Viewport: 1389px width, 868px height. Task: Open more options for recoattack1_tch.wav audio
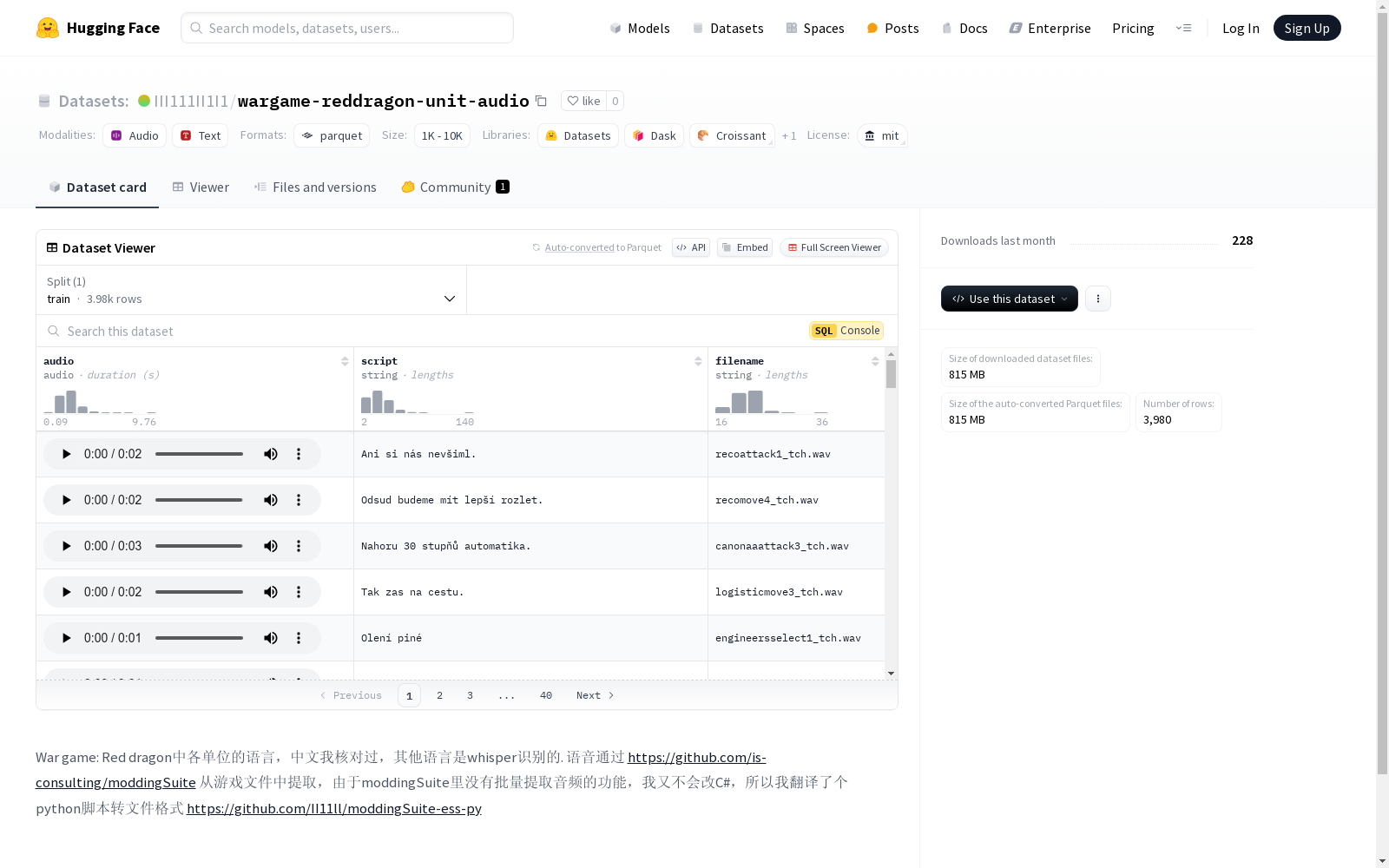tap(299, 454)
